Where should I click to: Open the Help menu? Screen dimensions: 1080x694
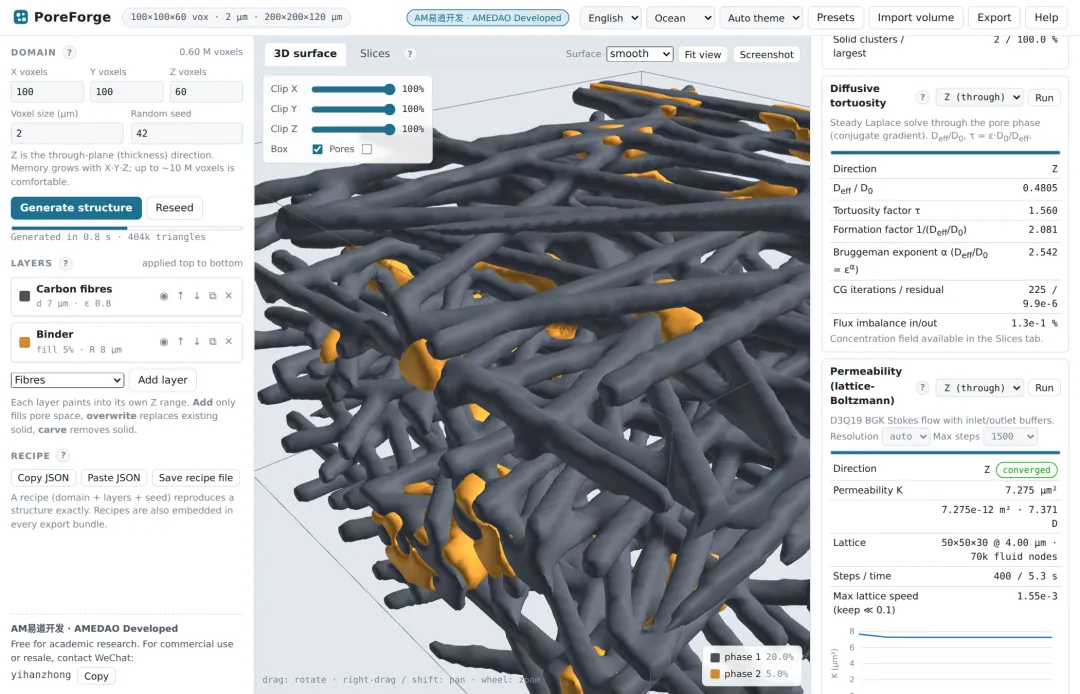pyautogui.click(x=1046, y=18)
